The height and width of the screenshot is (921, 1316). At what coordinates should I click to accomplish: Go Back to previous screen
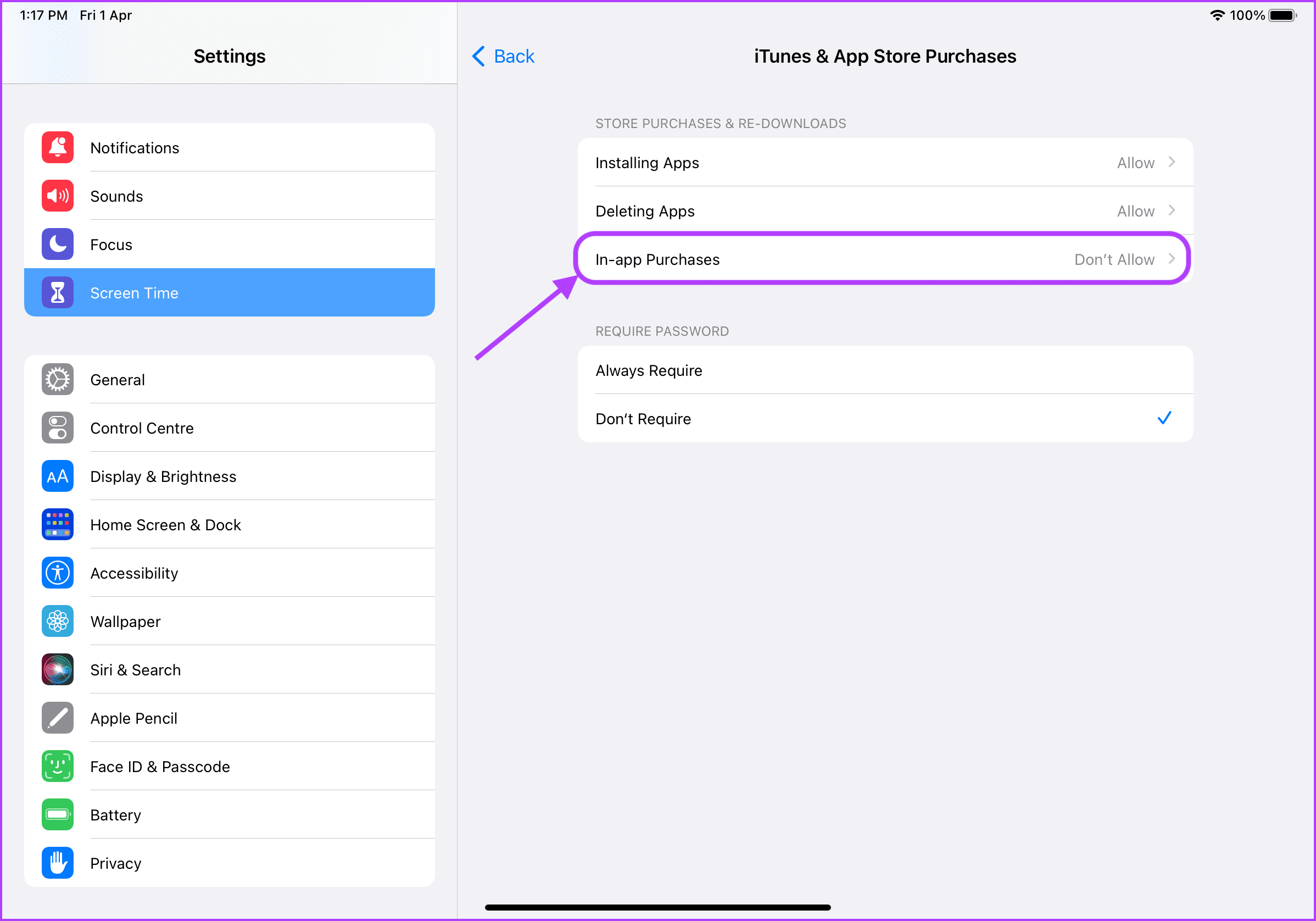503,56
